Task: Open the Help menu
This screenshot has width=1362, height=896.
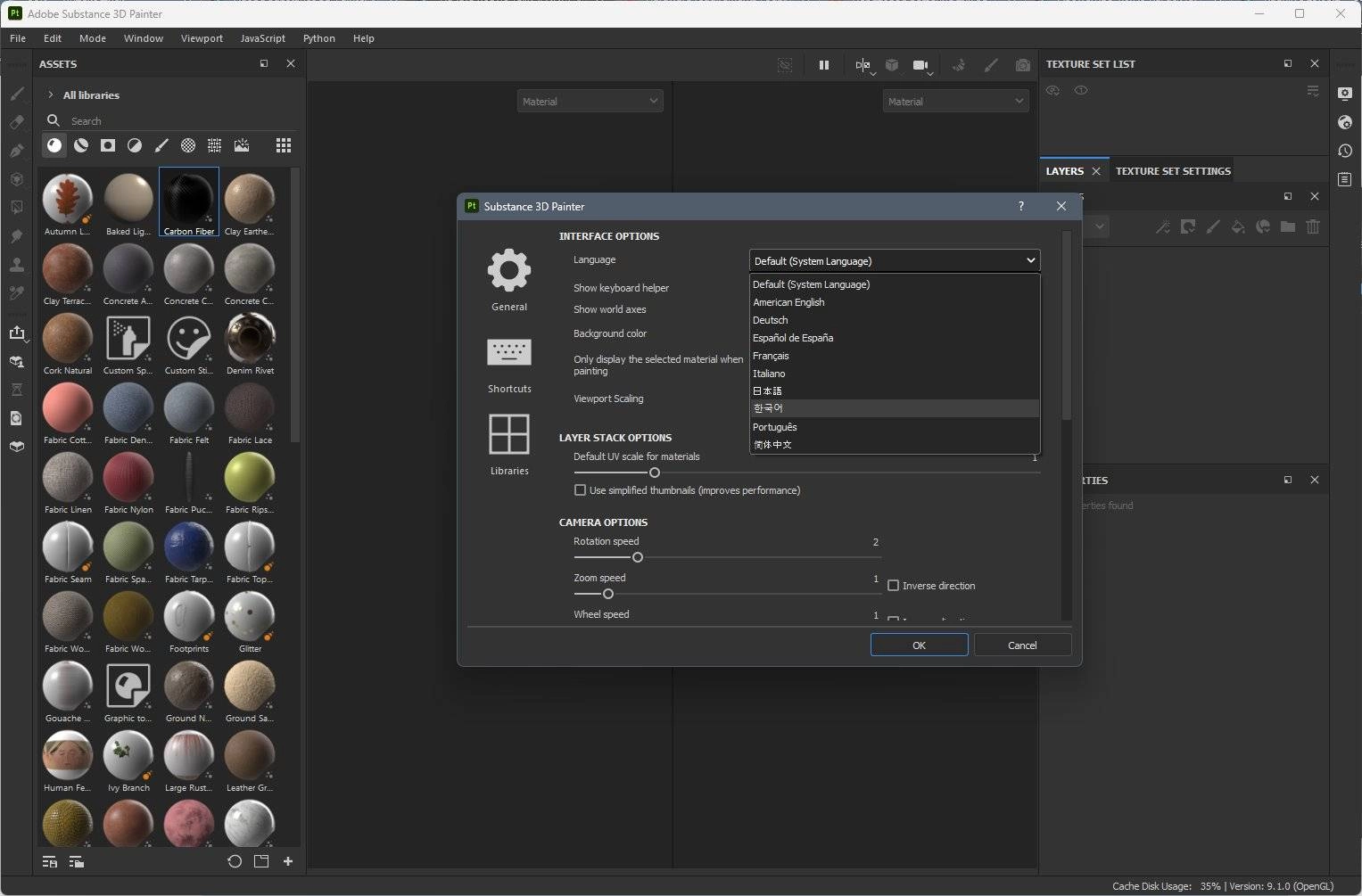Action: (x=363, y=38)
